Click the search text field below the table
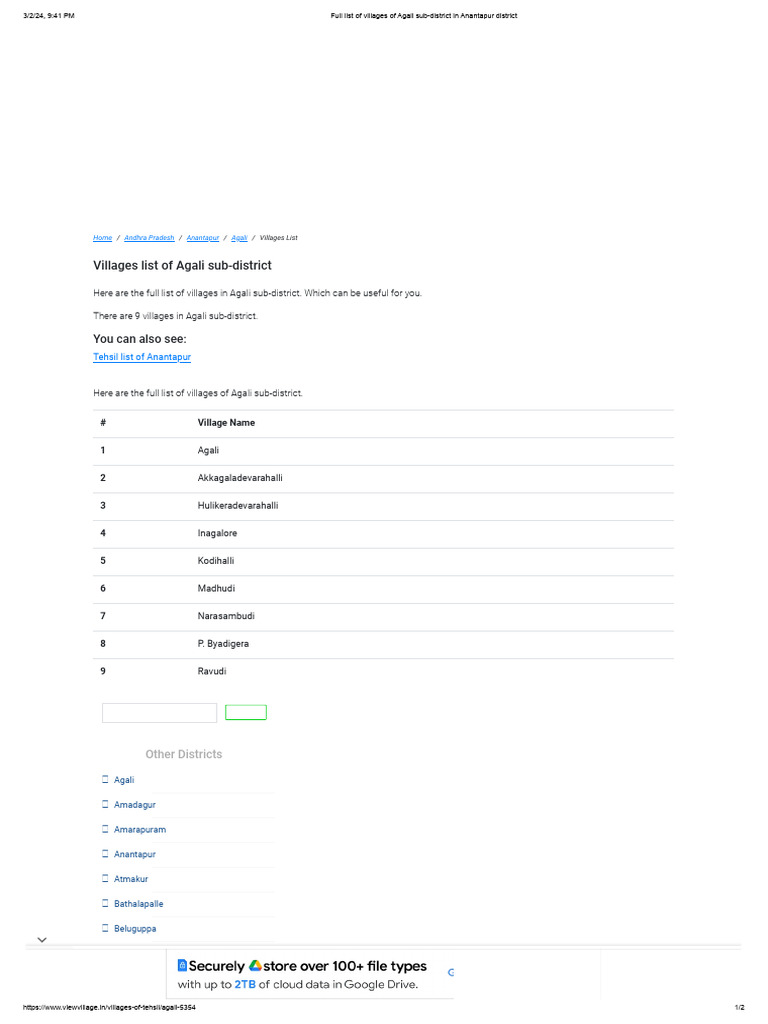768x1024 pixels. pos(159,713)
